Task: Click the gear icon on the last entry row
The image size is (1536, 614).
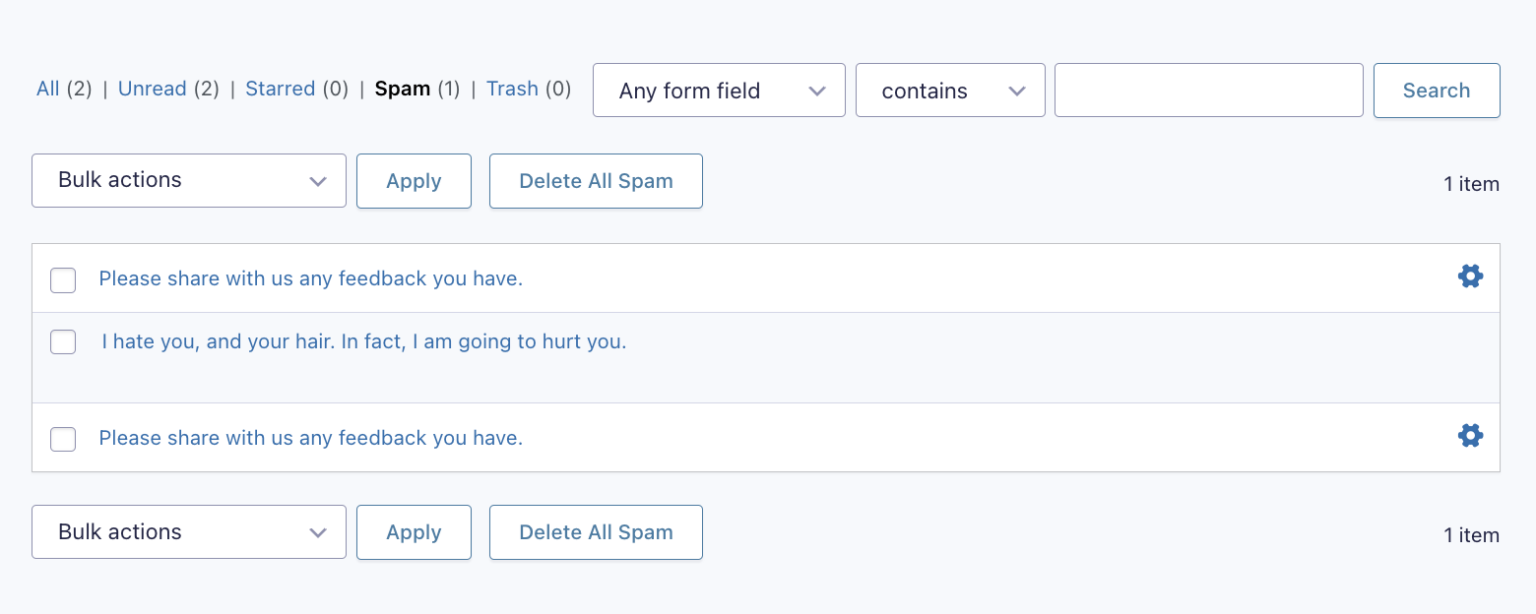Action: coord(1470,435)
